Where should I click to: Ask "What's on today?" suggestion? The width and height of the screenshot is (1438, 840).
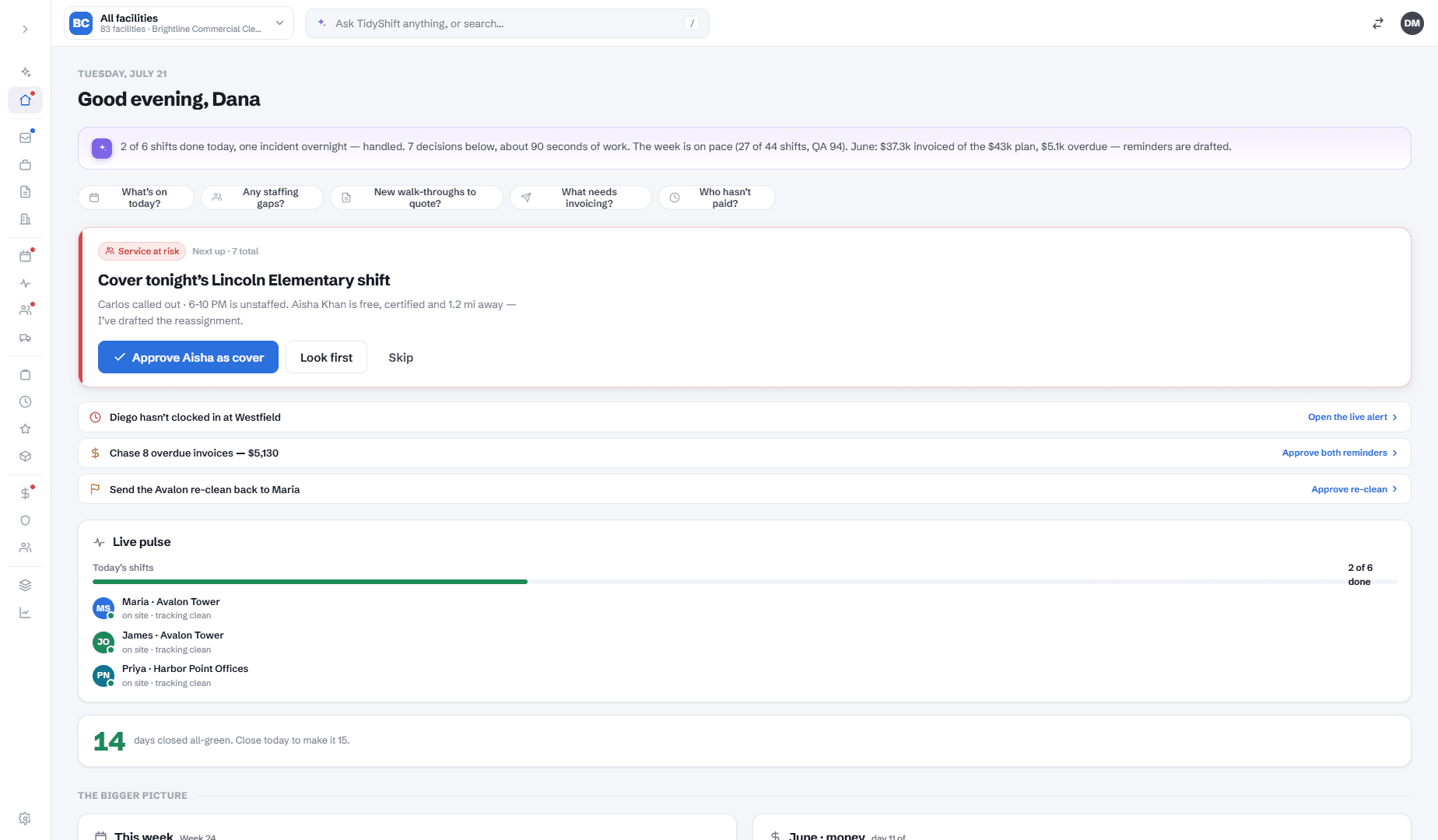pos(136,198)
